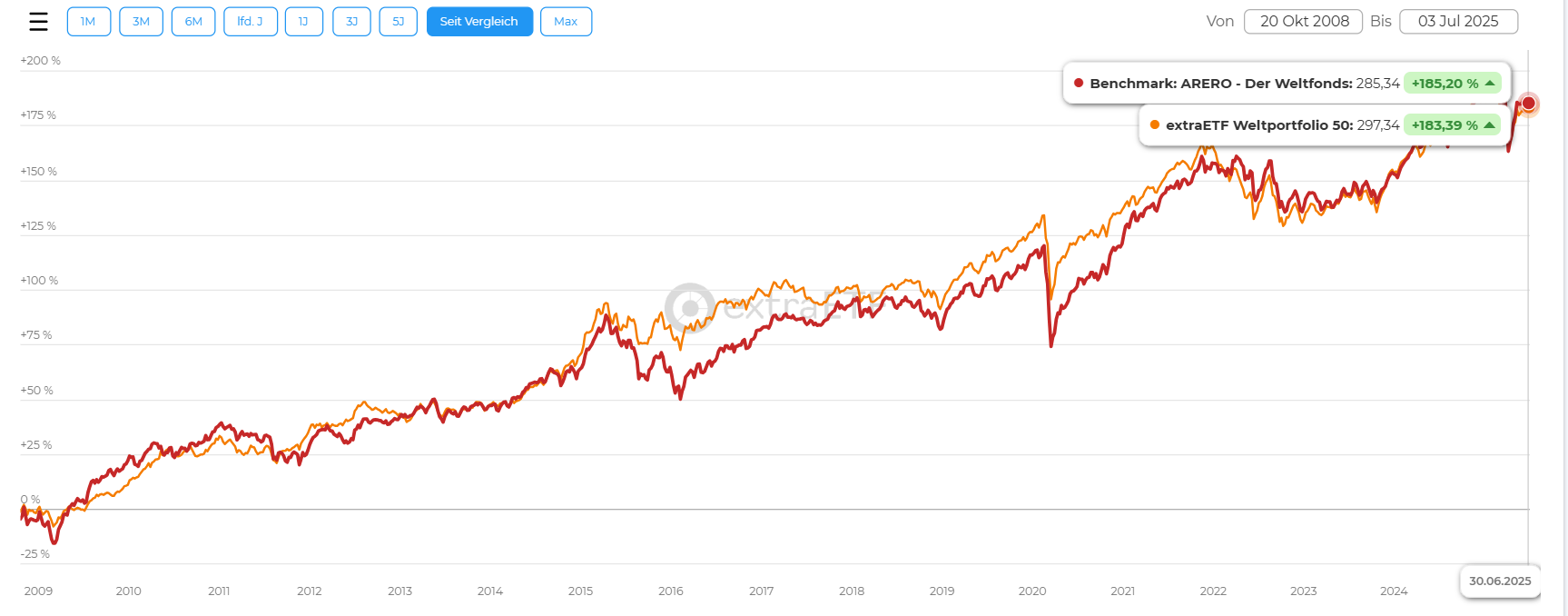
Task: Switch chart to 3M range
Action: [141, 22]
